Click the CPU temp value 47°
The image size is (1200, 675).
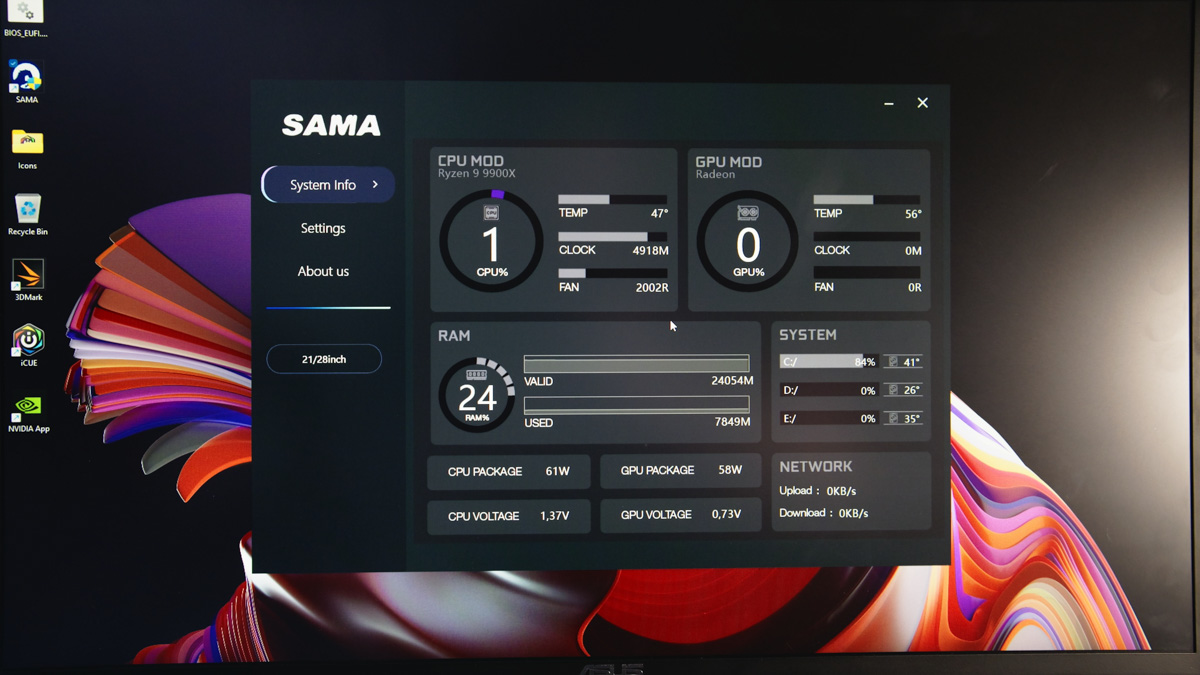659,214
